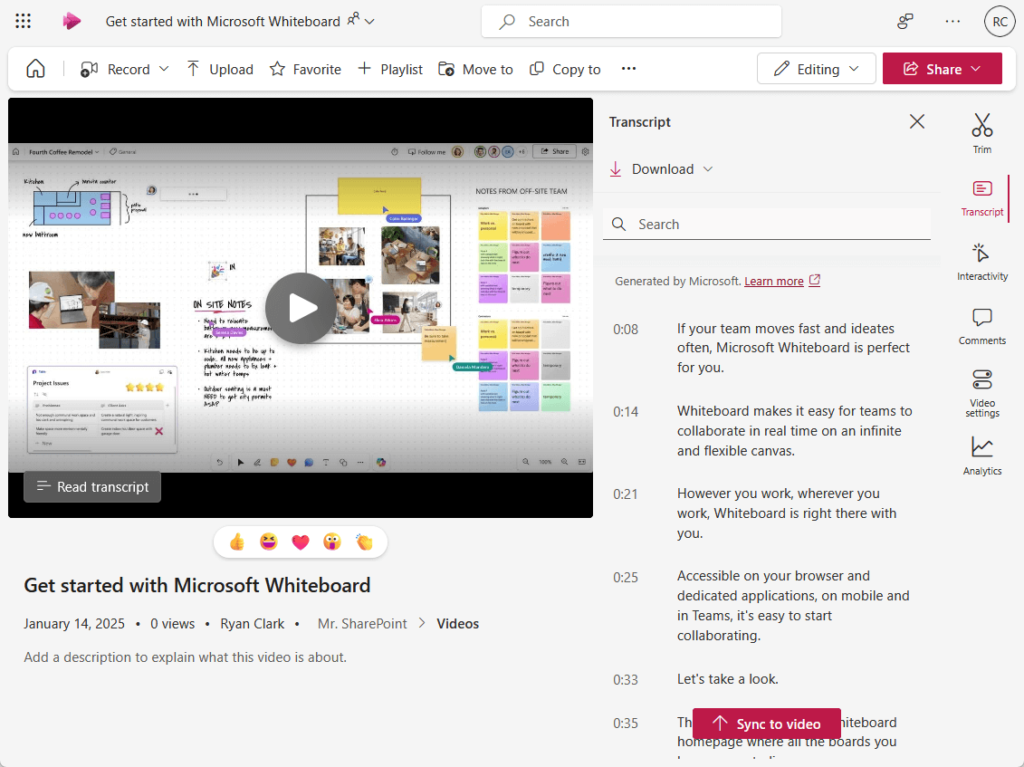The image size is (1024, 767).
Task: Mark video as Favorite
Action: 305,69
